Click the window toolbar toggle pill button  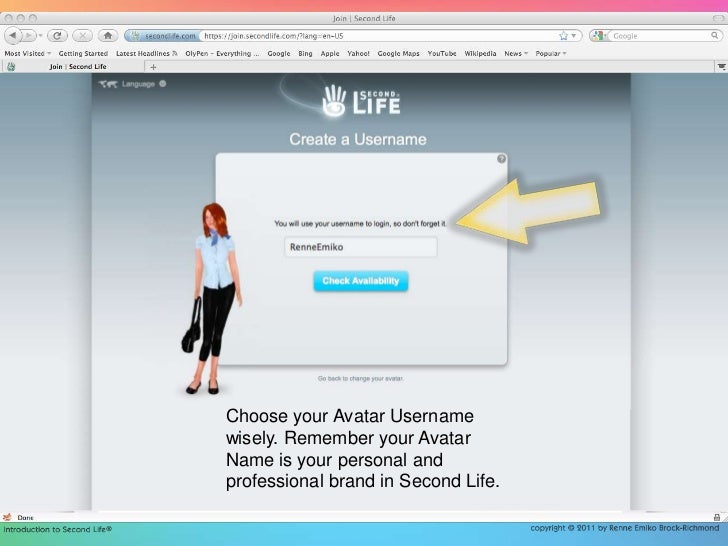click(x=719, y=18)
